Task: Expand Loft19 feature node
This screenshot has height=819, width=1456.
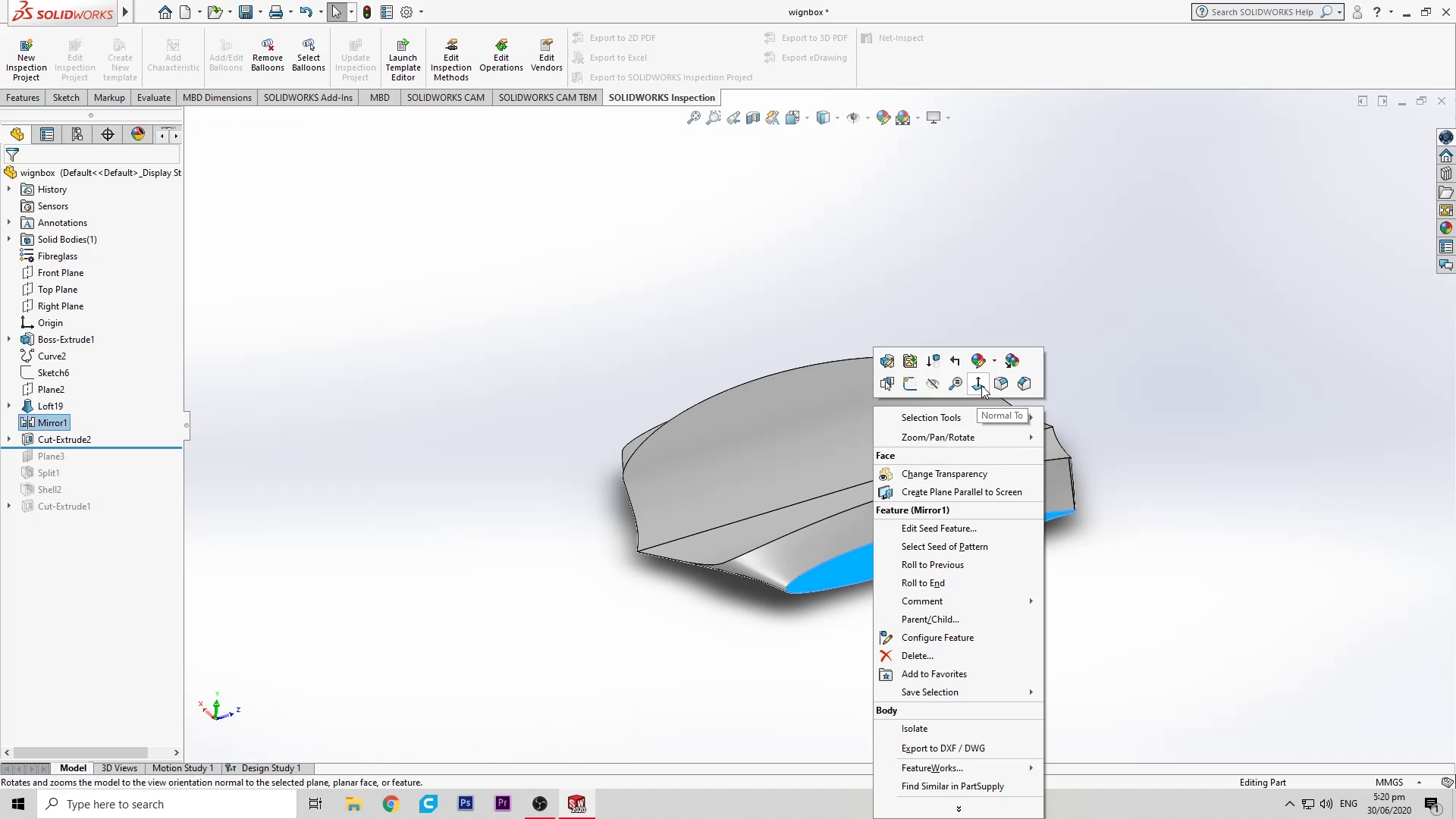Action: [9, 406]
